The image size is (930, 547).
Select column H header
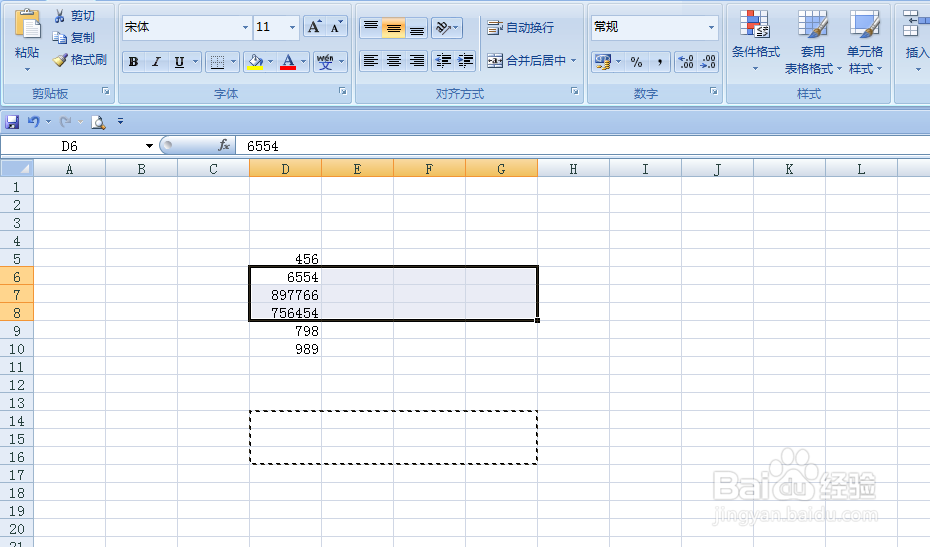574,169
